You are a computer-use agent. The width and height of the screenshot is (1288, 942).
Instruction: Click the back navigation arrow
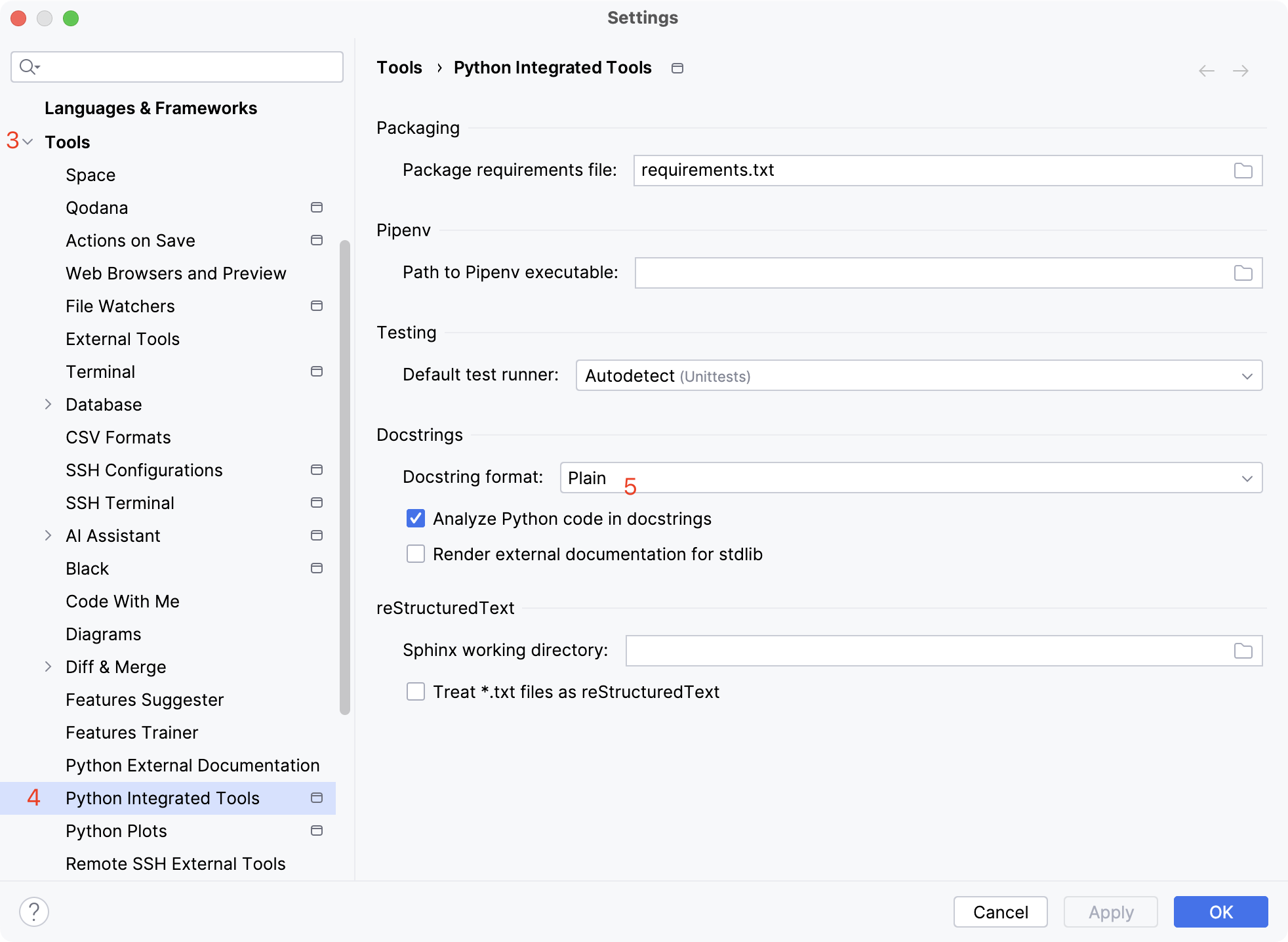click(1206, 71)
